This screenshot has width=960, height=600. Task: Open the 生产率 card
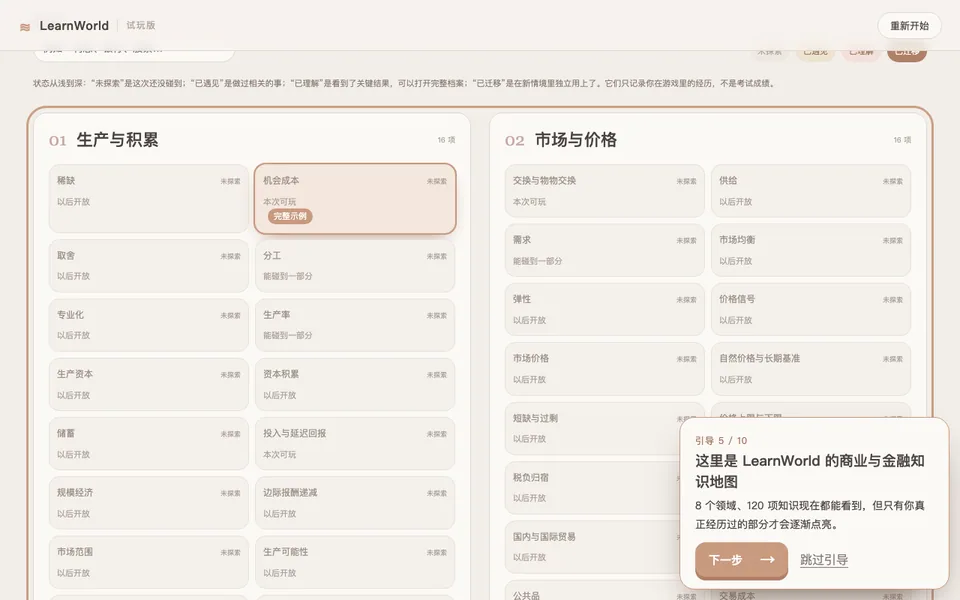(355, 324)
